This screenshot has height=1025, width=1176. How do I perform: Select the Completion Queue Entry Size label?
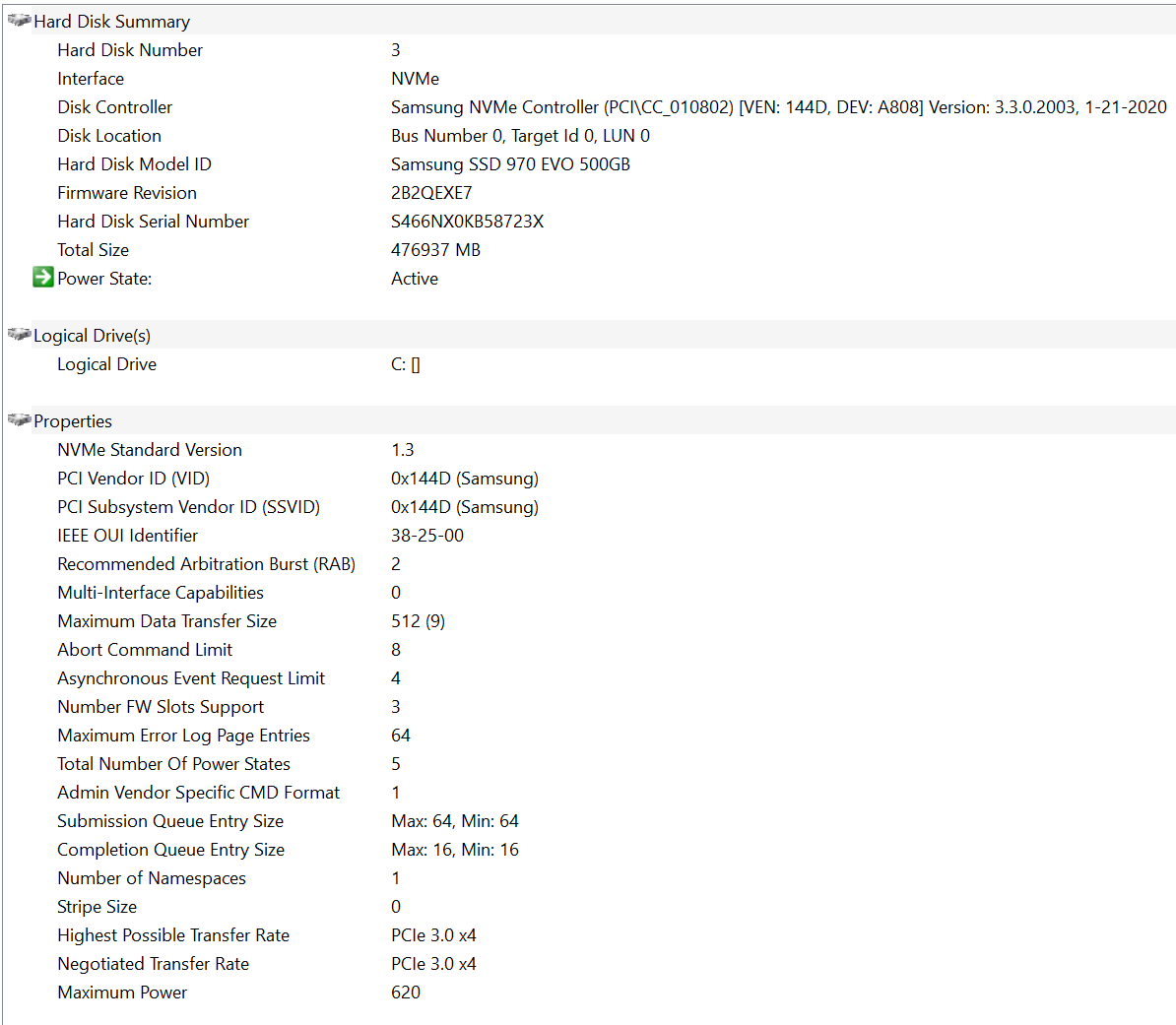pos(171,850)
